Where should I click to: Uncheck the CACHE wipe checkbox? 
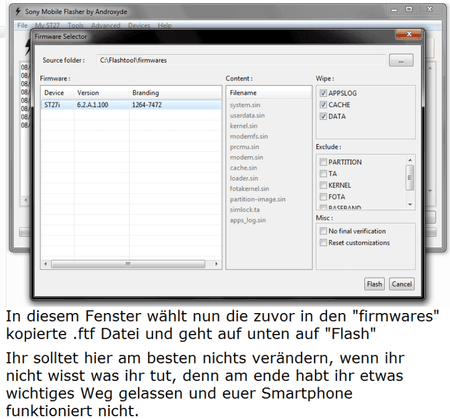click(x=323, y=105)
